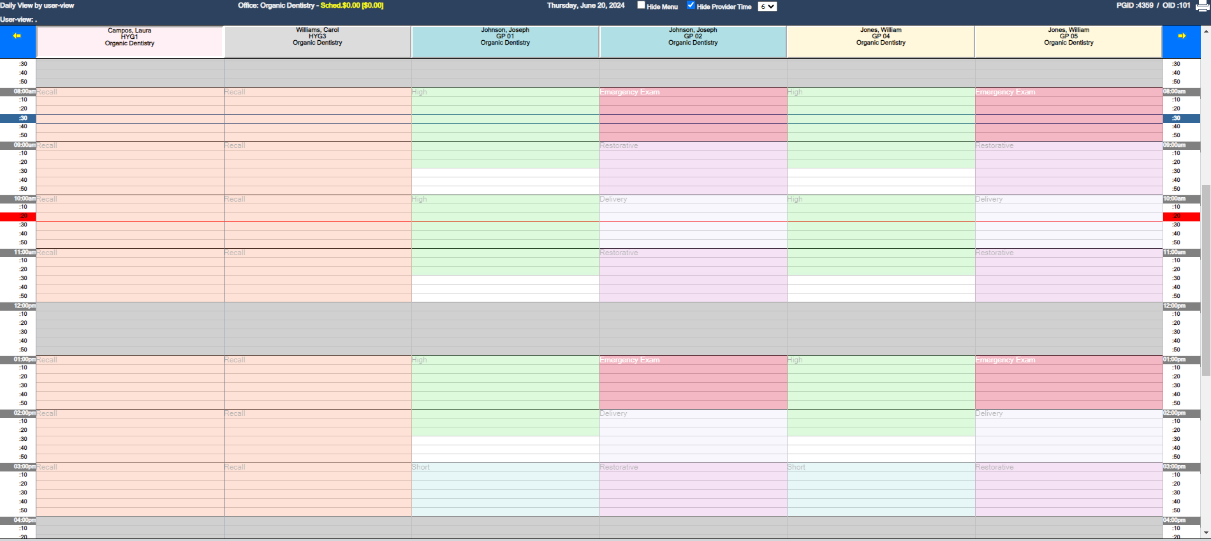Open the time increment dropdown showing 6
The height and width of the screenshot is (541, 1211).
pos(768,6)
